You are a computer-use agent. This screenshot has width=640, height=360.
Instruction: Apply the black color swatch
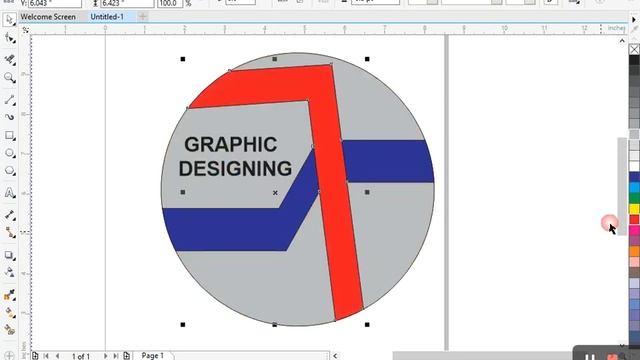tap(634, 60)
